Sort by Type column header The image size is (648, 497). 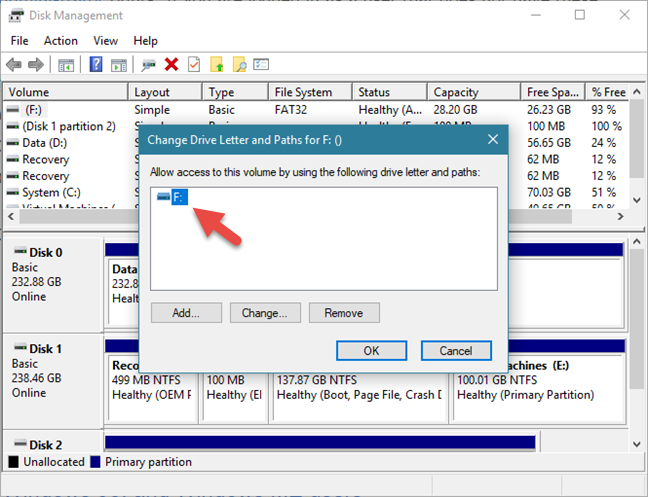click(236, 92)
